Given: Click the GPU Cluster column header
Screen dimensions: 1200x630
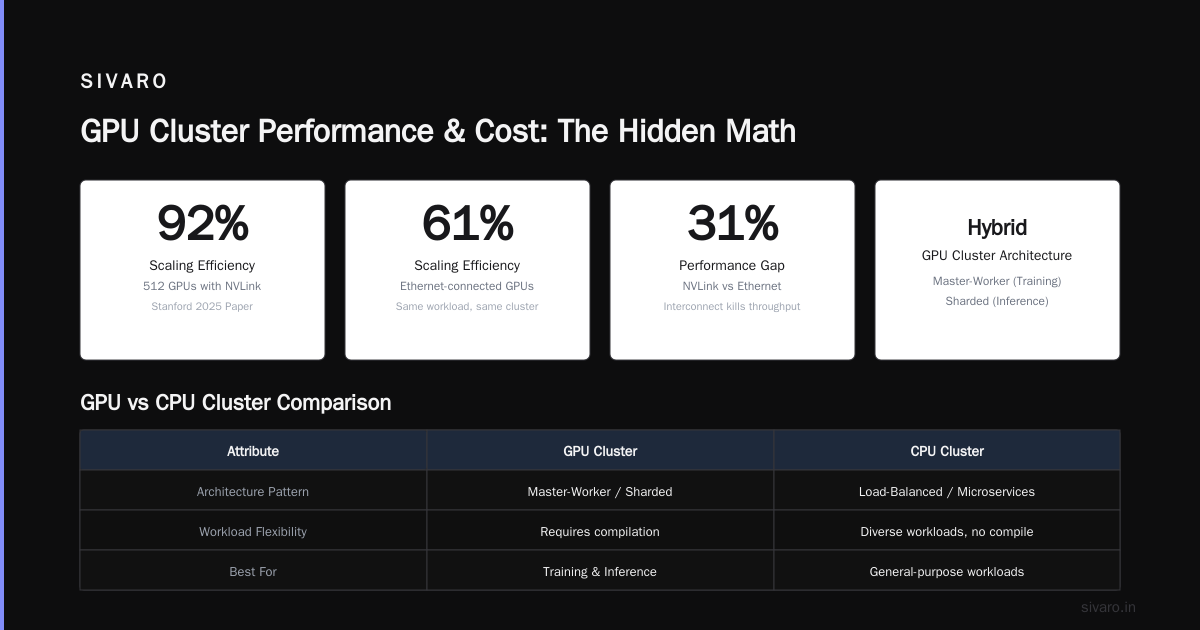Looking at the screenshot, I should 600,451.
